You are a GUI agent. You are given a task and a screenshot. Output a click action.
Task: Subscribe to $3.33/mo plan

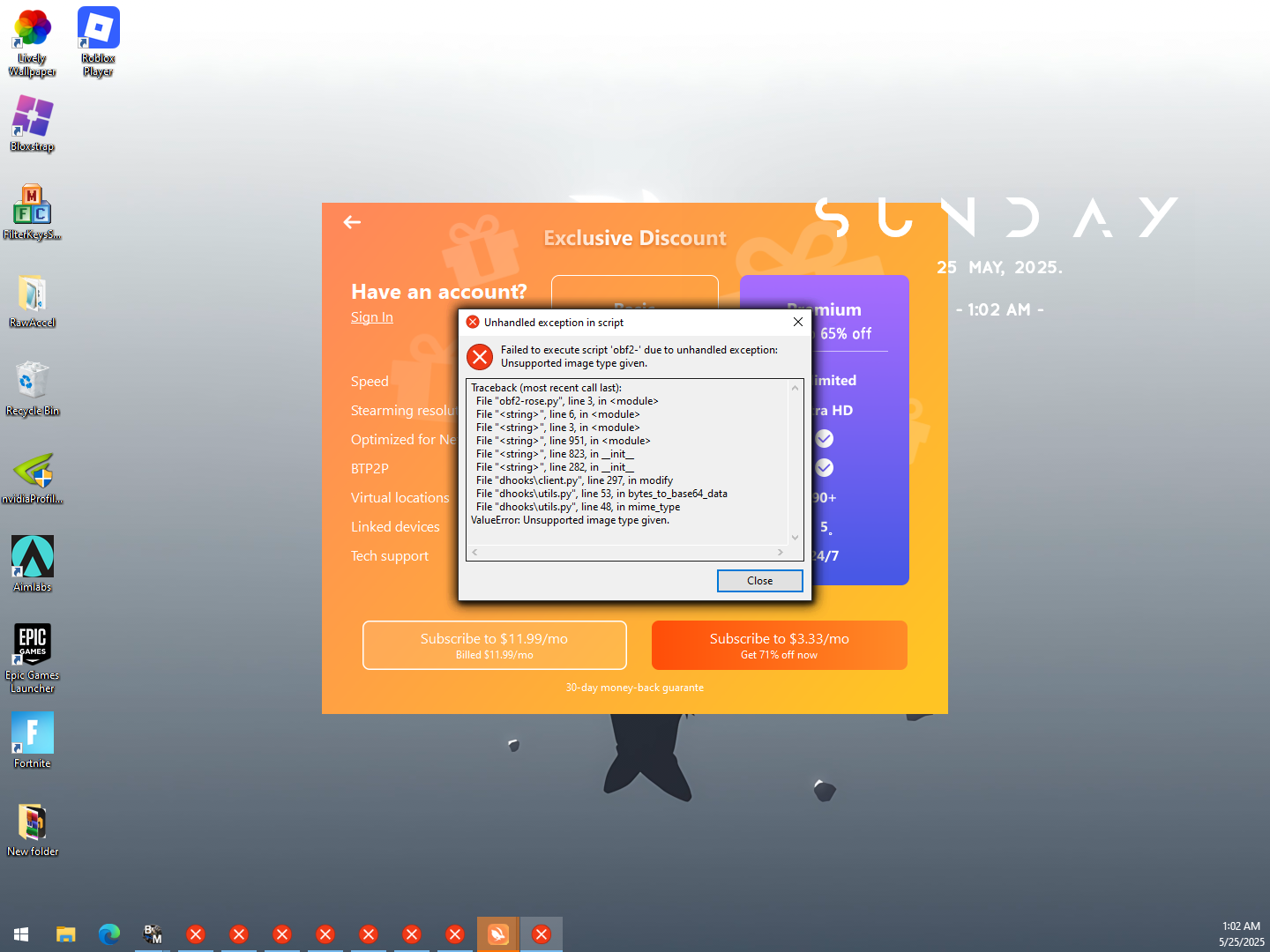780,645
